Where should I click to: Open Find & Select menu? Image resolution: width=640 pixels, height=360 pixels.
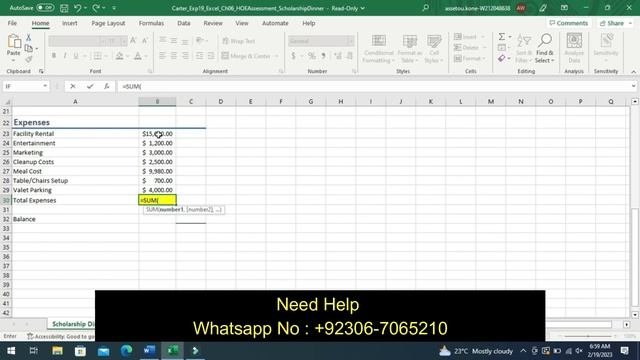[545, 49]
